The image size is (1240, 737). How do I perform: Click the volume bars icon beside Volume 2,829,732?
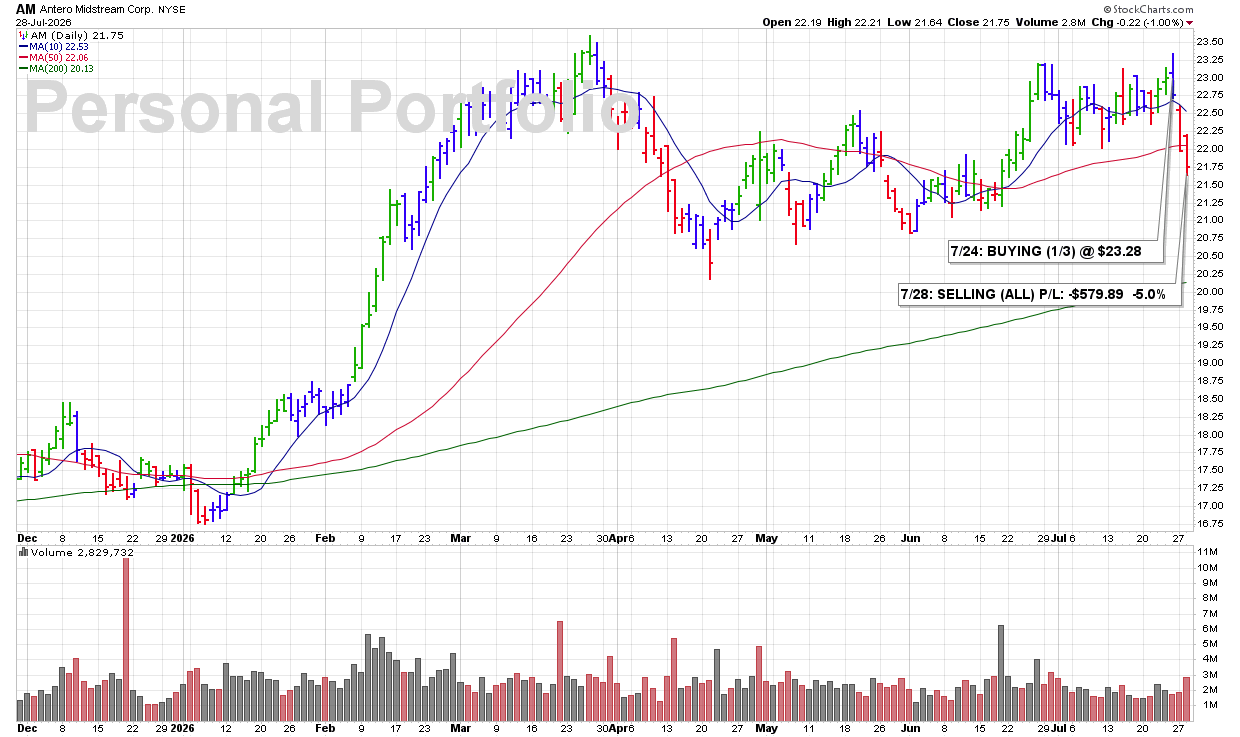(x=23, y=552)
